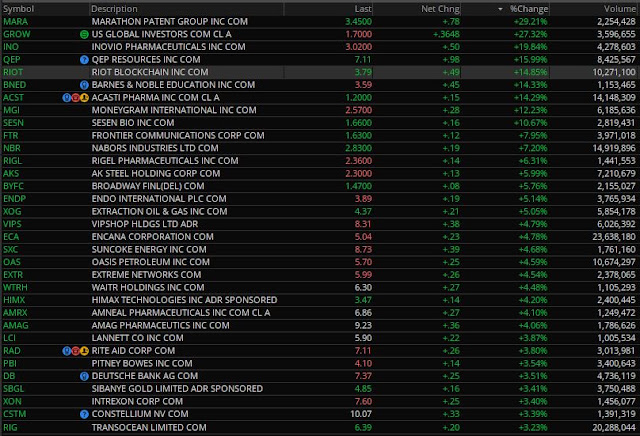Select the GROW symbol

click(17, 34)
